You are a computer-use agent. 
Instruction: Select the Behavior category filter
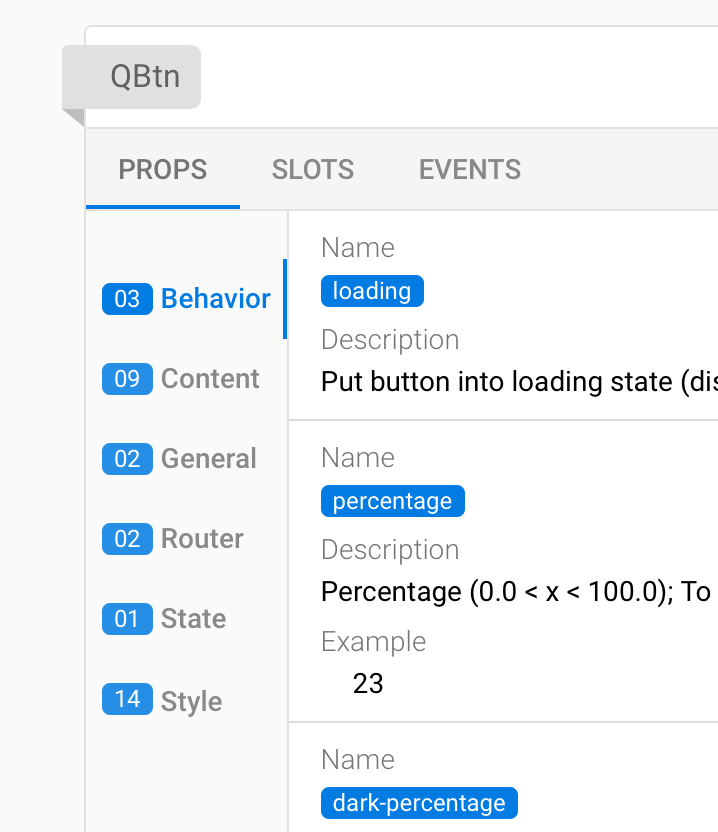pos(215,298)
